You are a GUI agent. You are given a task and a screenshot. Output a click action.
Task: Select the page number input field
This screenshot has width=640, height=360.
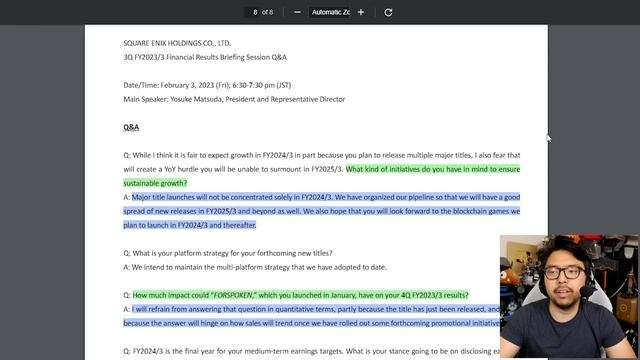click(x=253, y=12)
